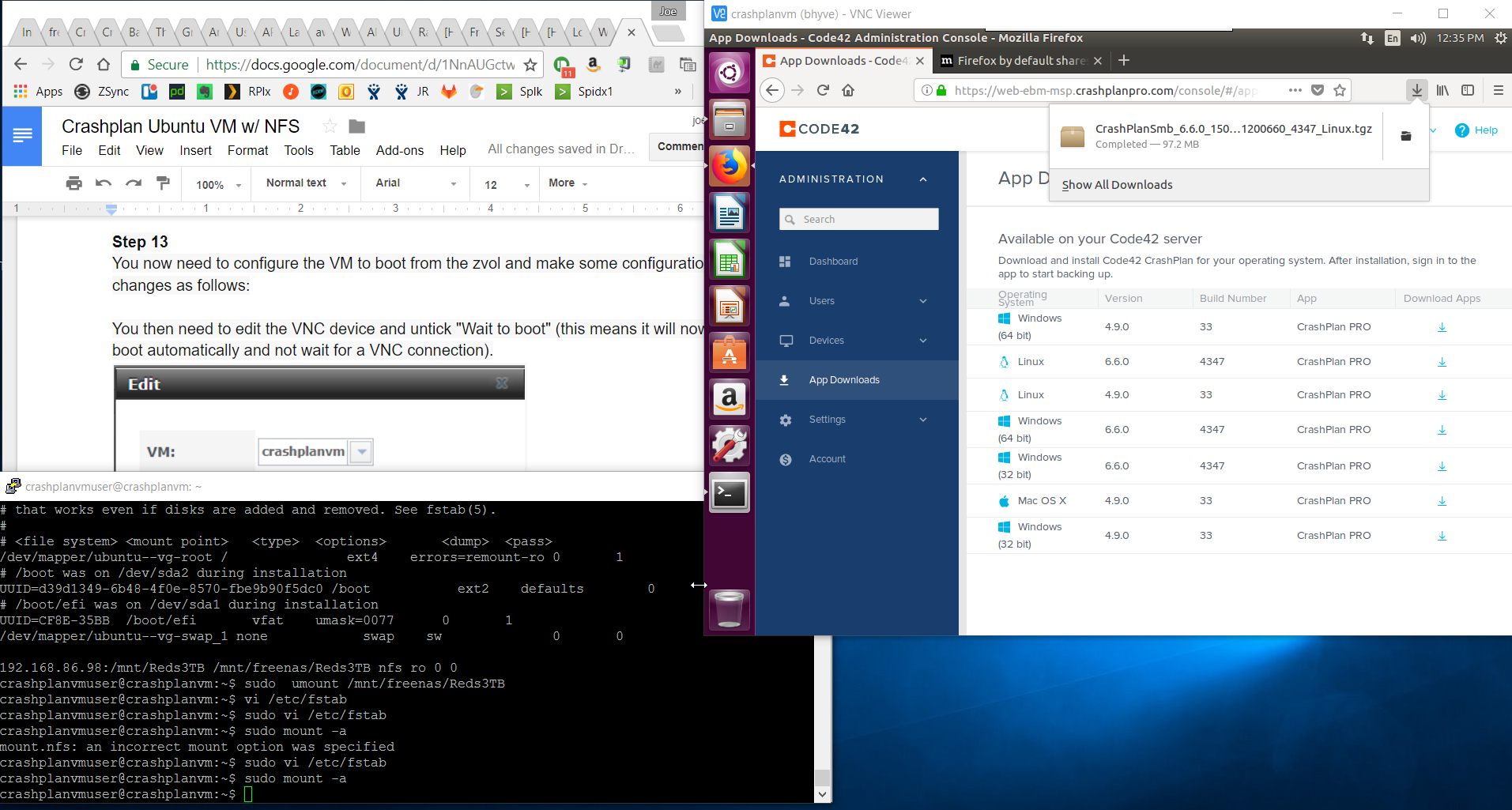Click the undo arrow in Docs toolbar
Screen dimensions: 1512x810
(x=104, y=183)
